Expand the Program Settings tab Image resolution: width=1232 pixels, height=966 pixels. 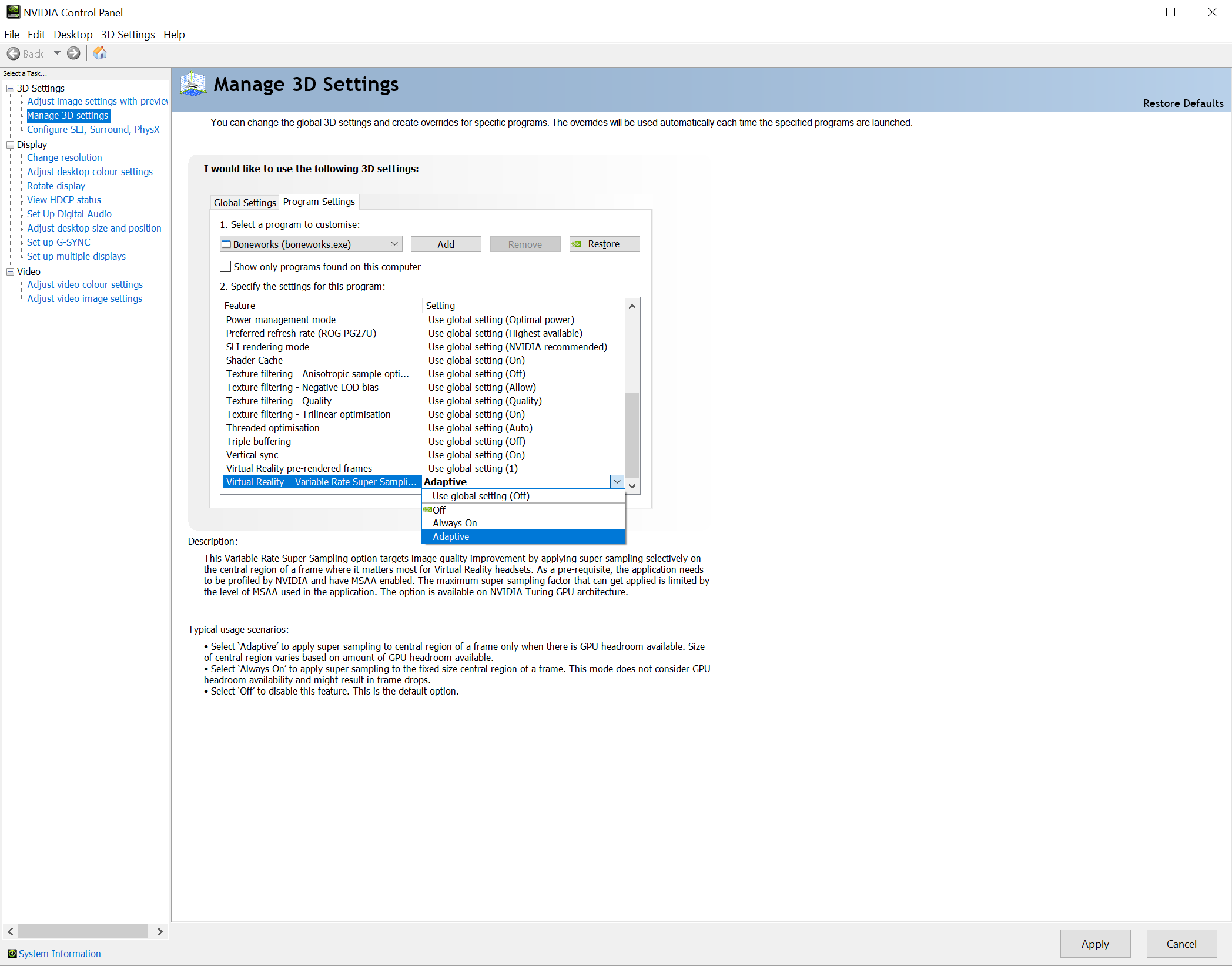point(319,201)
